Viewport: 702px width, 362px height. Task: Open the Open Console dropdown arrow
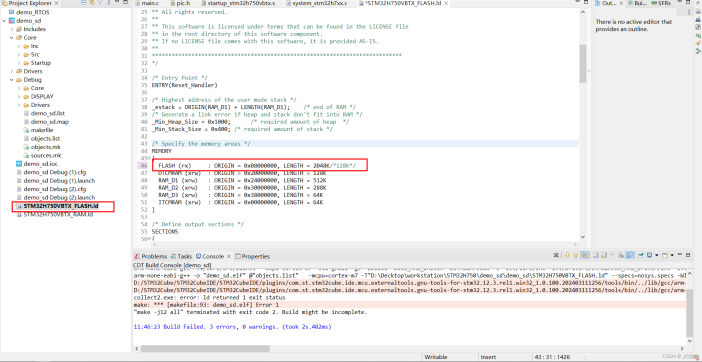click(672, 256)
